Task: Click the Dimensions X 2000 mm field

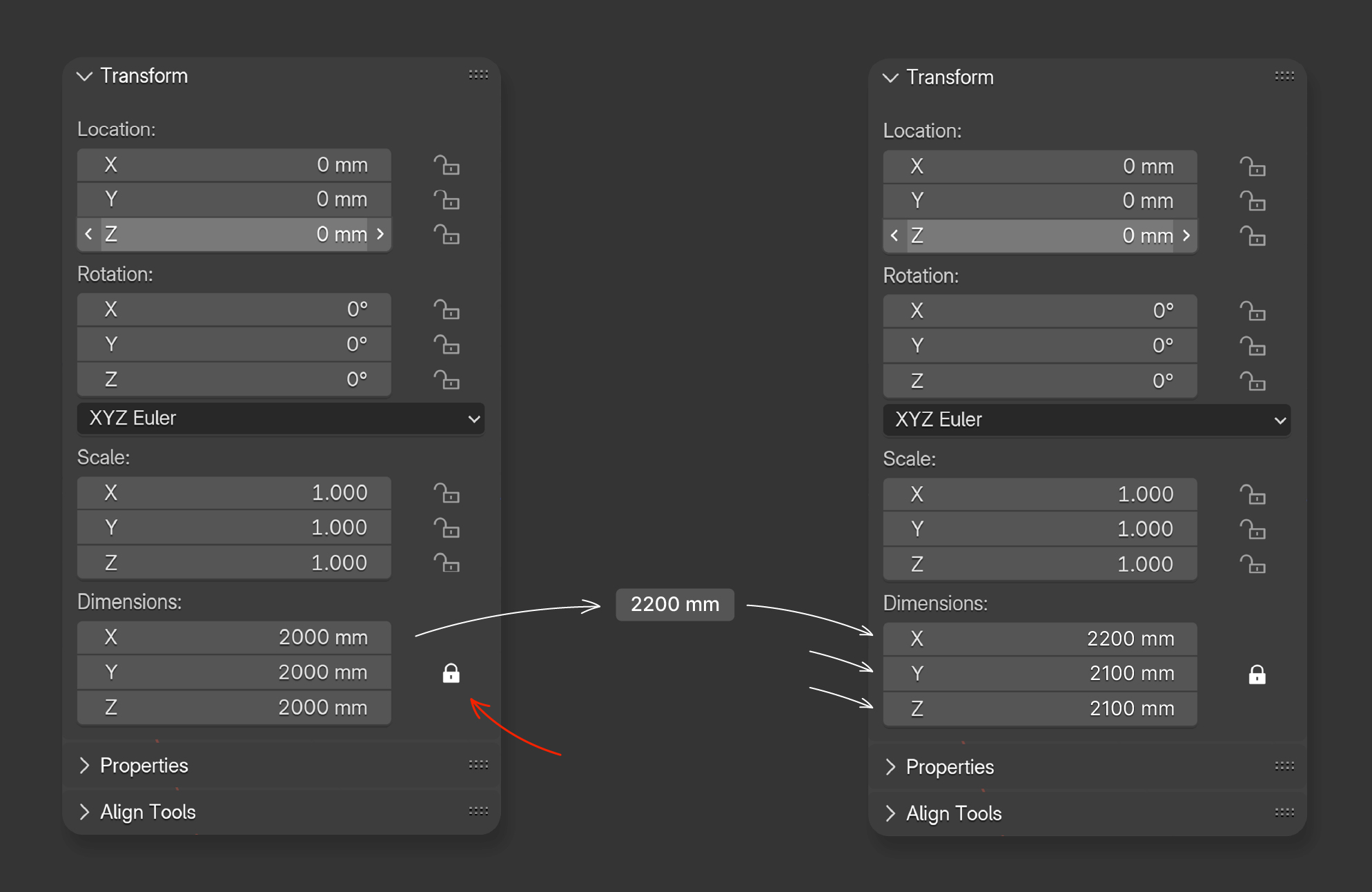Action: (234, 637)
